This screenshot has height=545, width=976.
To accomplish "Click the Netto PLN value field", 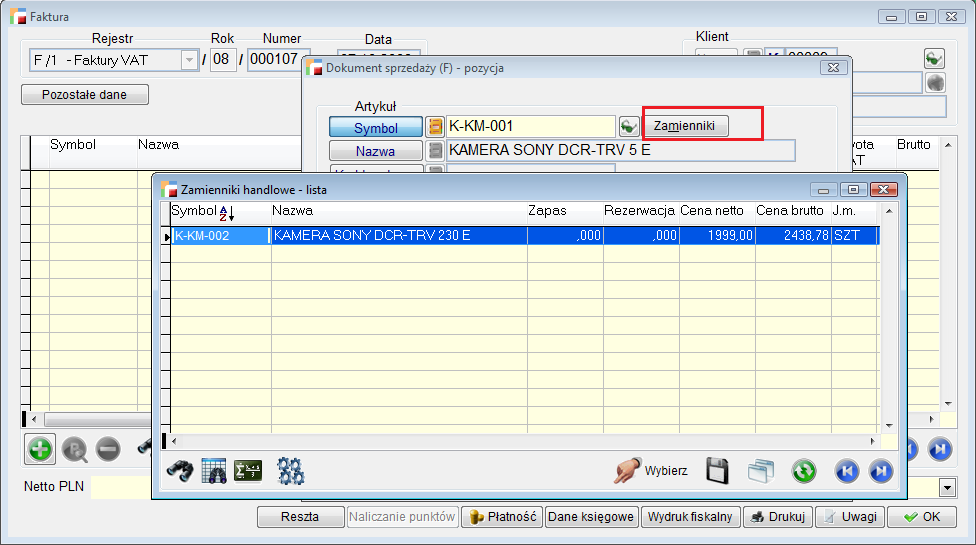I will (121, 487).
